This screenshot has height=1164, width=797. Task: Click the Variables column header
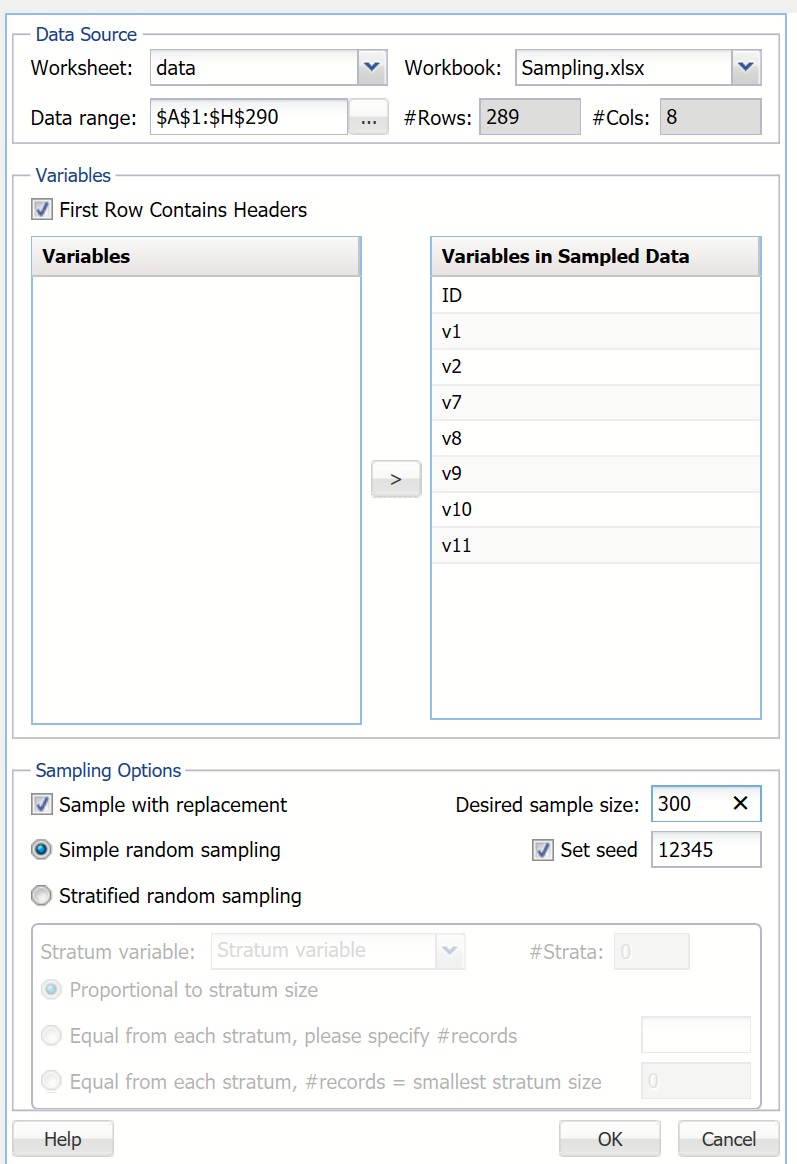(196, 257)
